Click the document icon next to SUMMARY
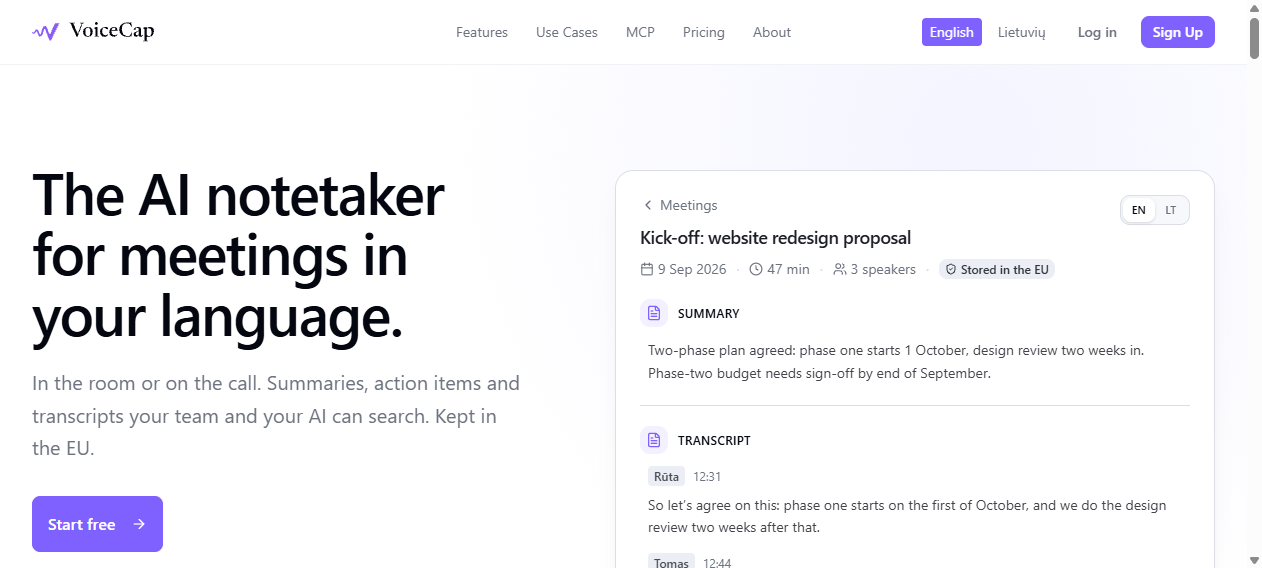Screen dimensions: 1262x568 tap(654, 313)
